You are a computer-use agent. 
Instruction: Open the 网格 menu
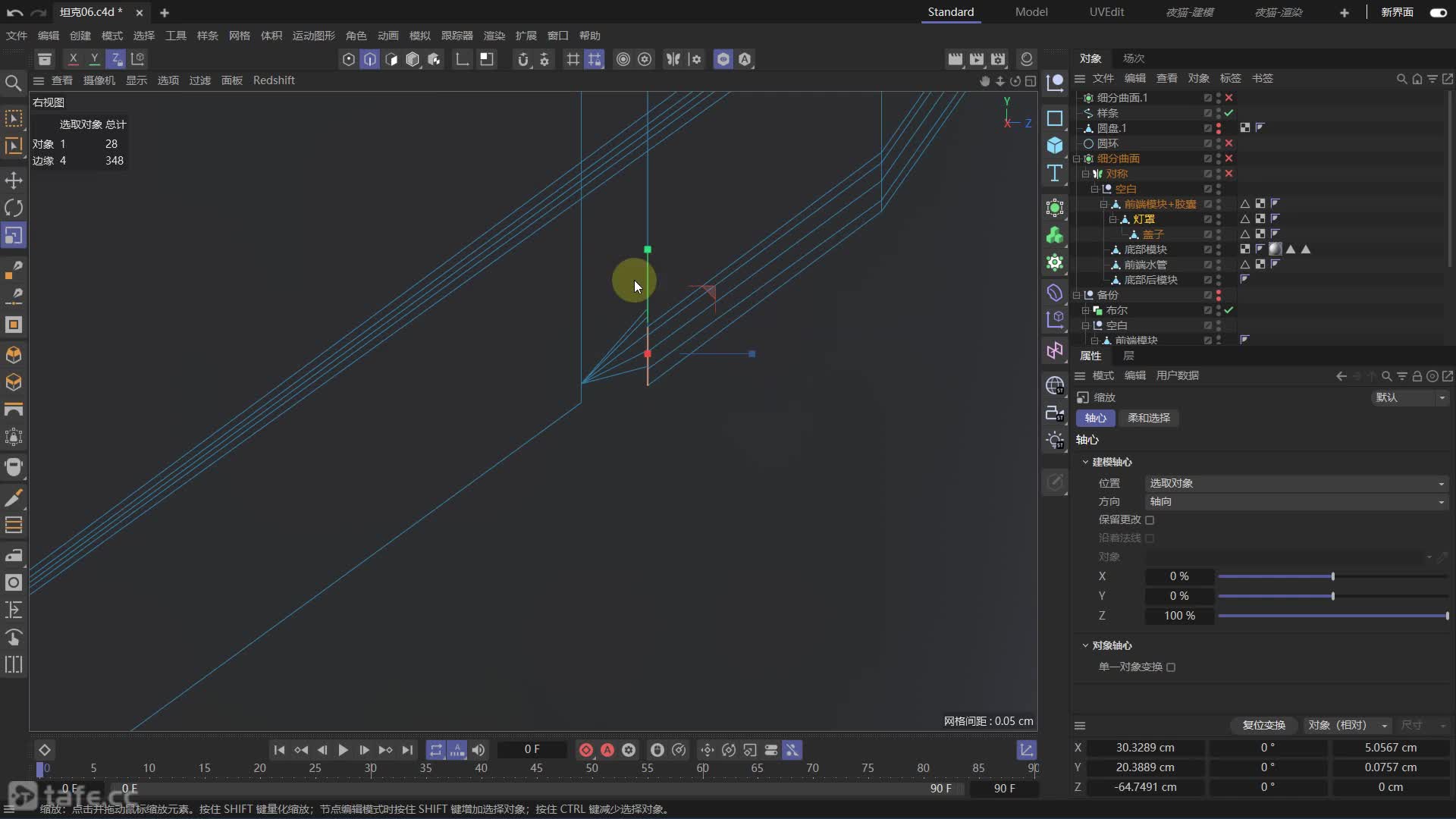(x=240, y=36)
